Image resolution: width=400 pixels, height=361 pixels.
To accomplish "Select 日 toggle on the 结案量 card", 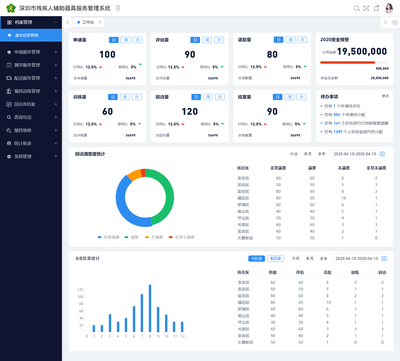I will (277, 97).
